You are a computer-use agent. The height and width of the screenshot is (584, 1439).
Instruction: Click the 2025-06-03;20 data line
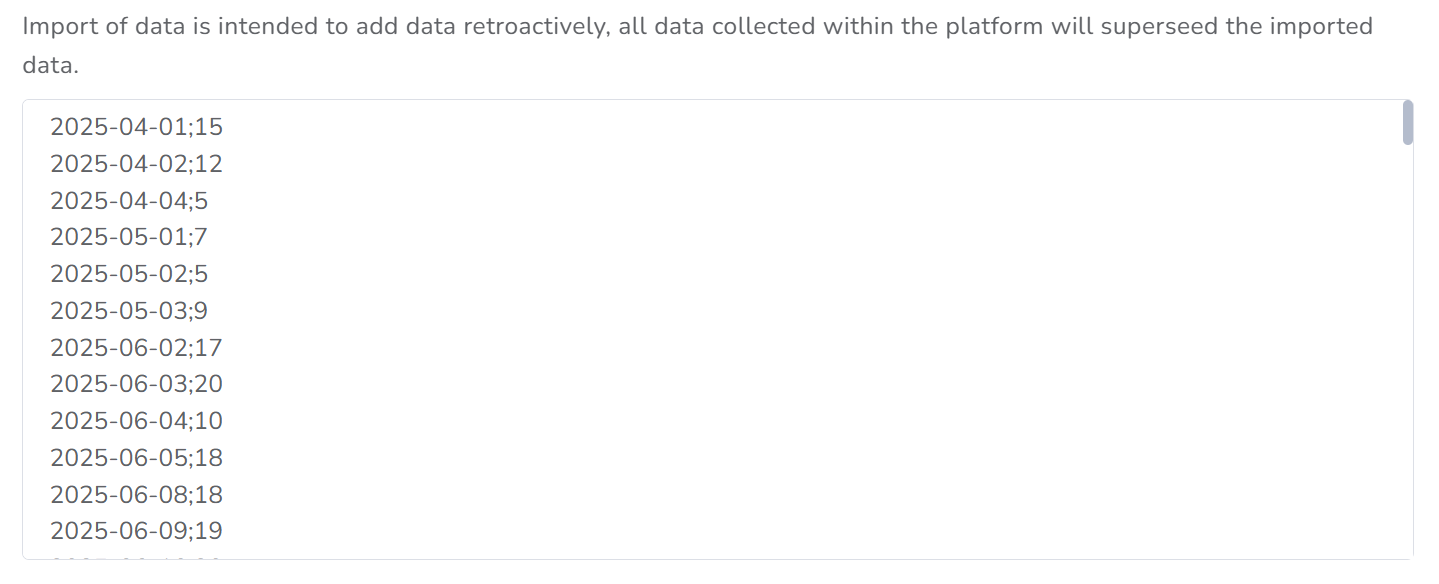tap(136, 384)
